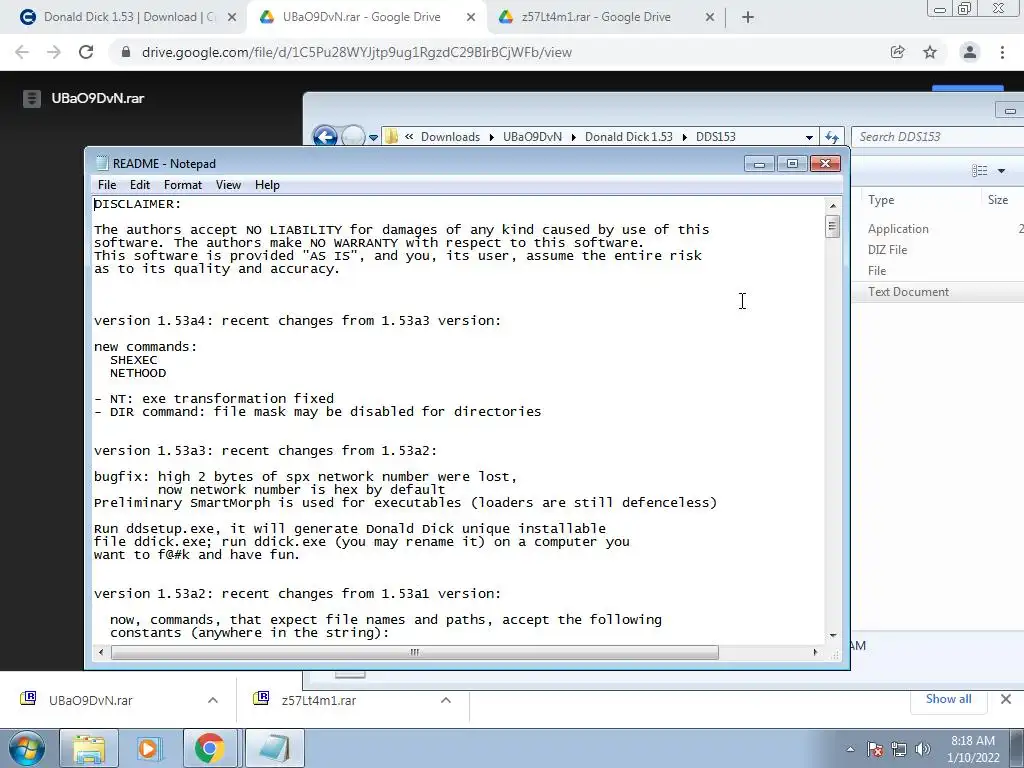This screenshot has width=1024, height=768.
Task: Open a new browser tab
Action: point(748,18)
